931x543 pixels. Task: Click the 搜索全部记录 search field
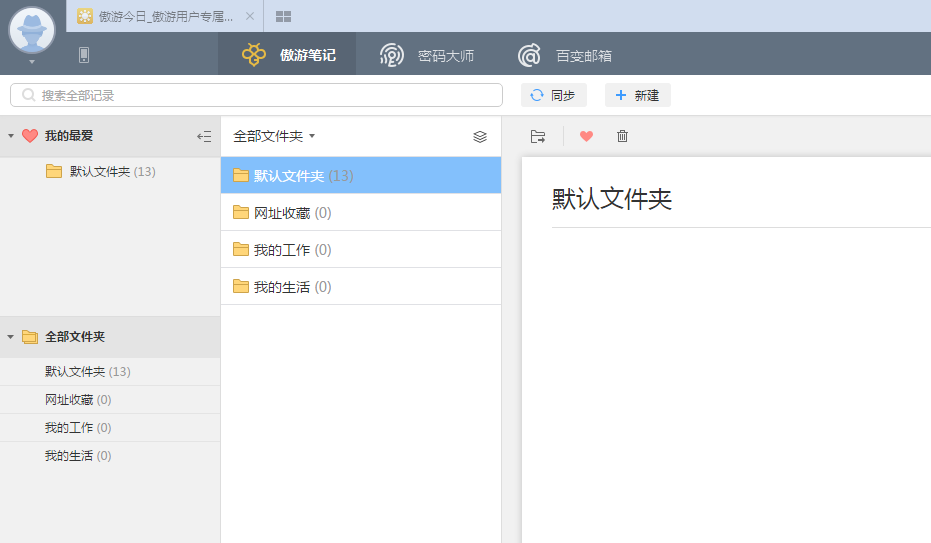point(256,95)
